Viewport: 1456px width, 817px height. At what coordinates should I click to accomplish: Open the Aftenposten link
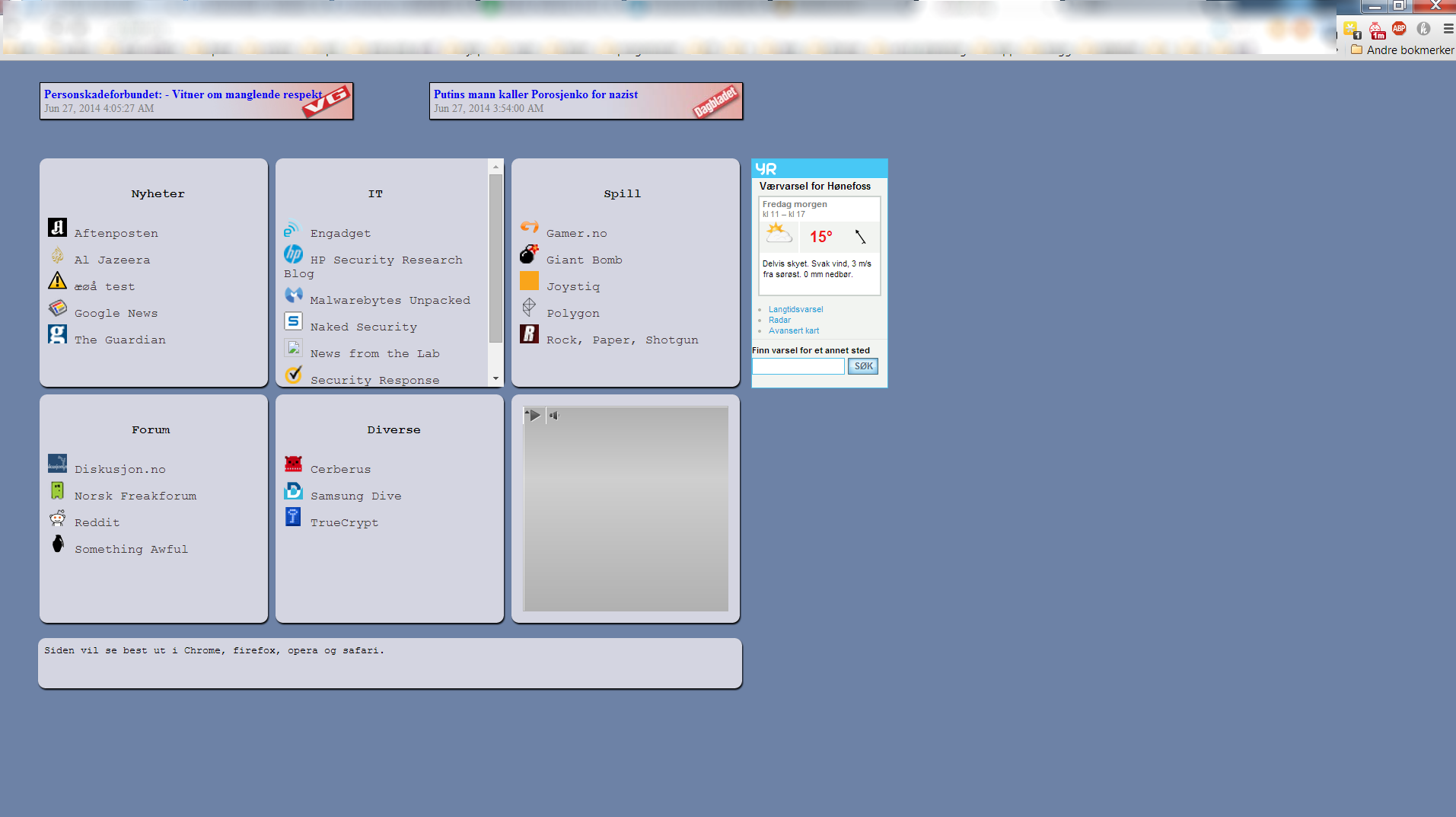point(116,234)
